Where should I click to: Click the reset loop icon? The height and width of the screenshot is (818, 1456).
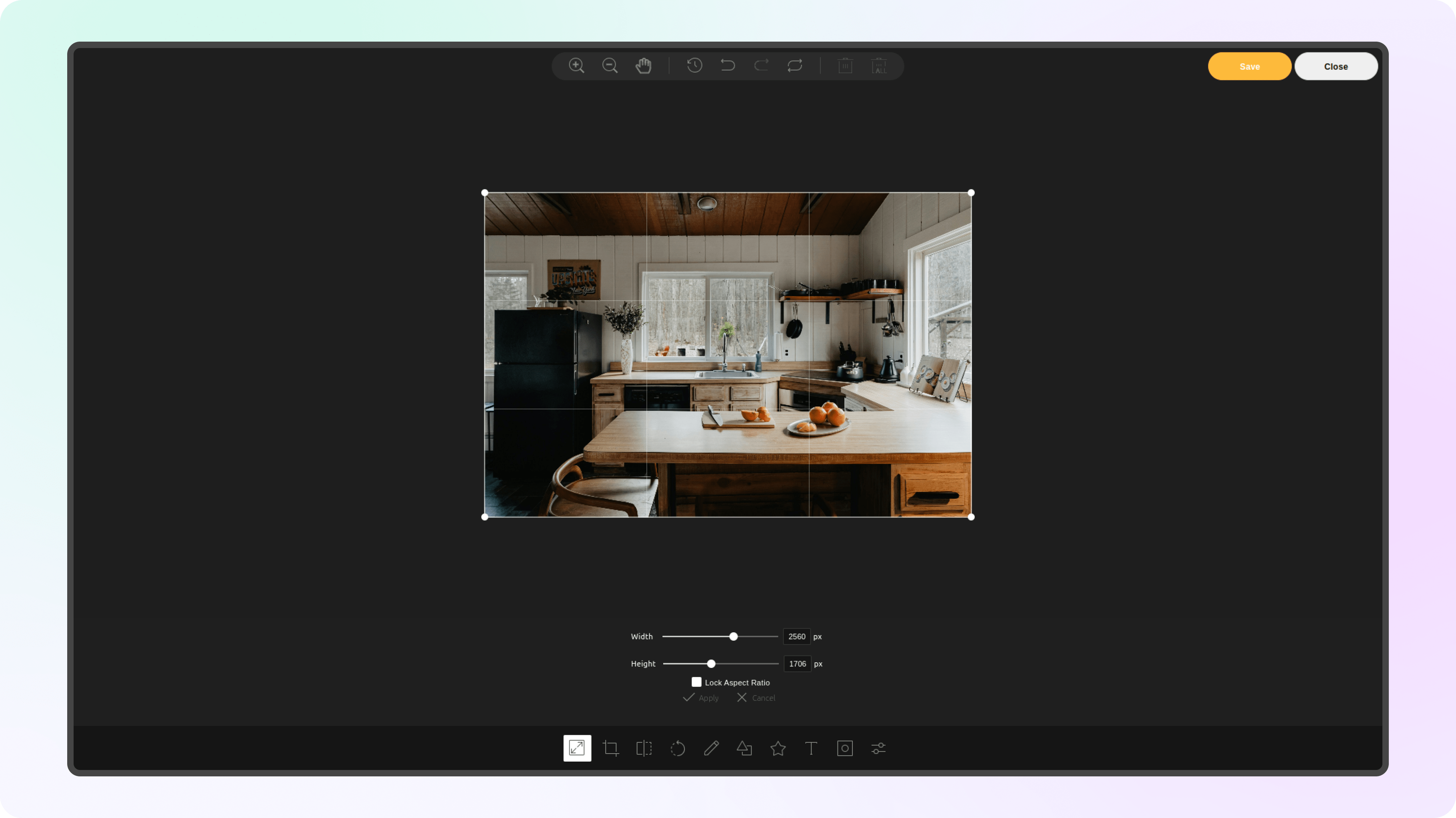click(x=795, y=66)
